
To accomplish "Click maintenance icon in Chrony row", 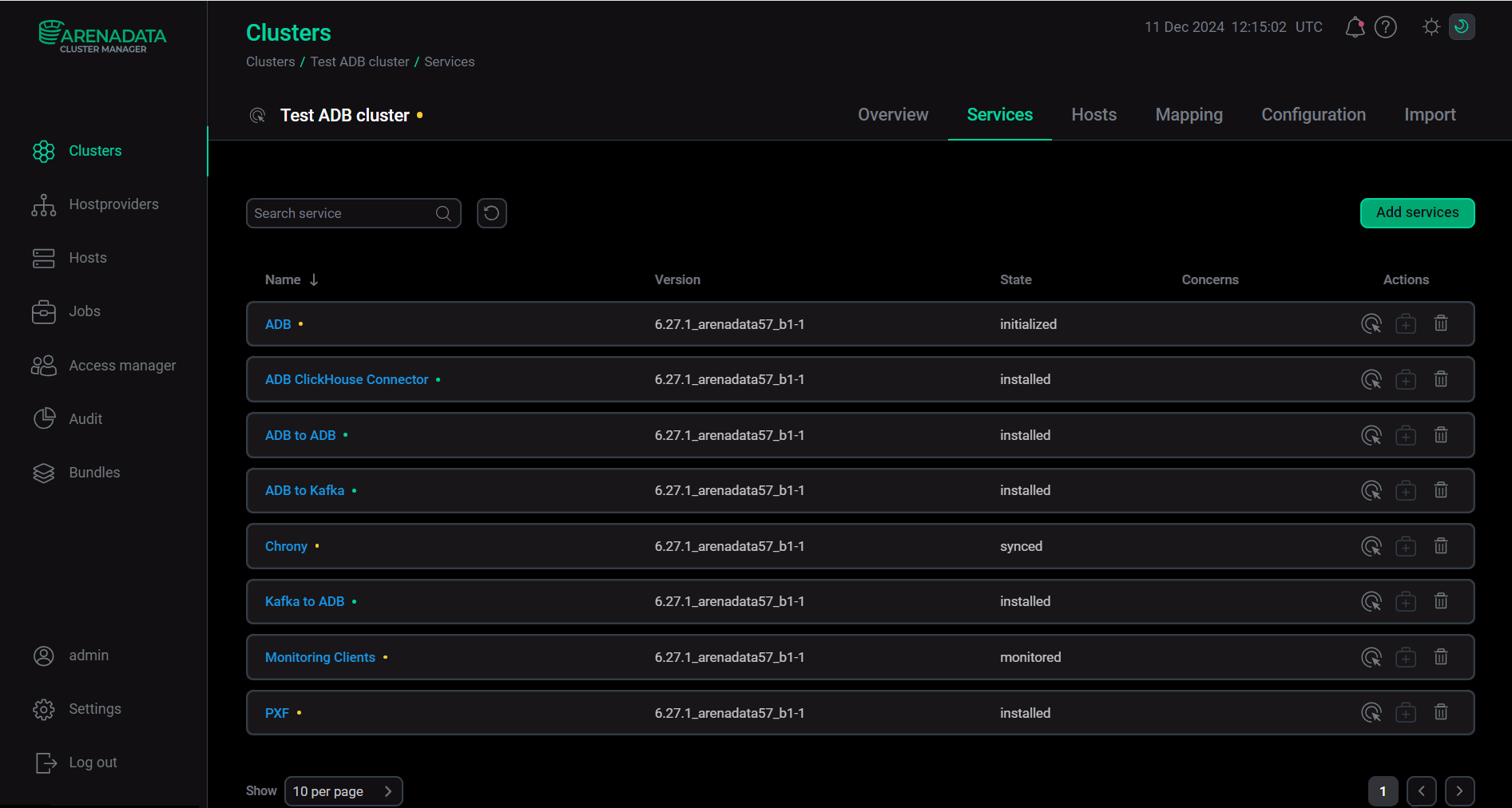I will point(1406,546).
